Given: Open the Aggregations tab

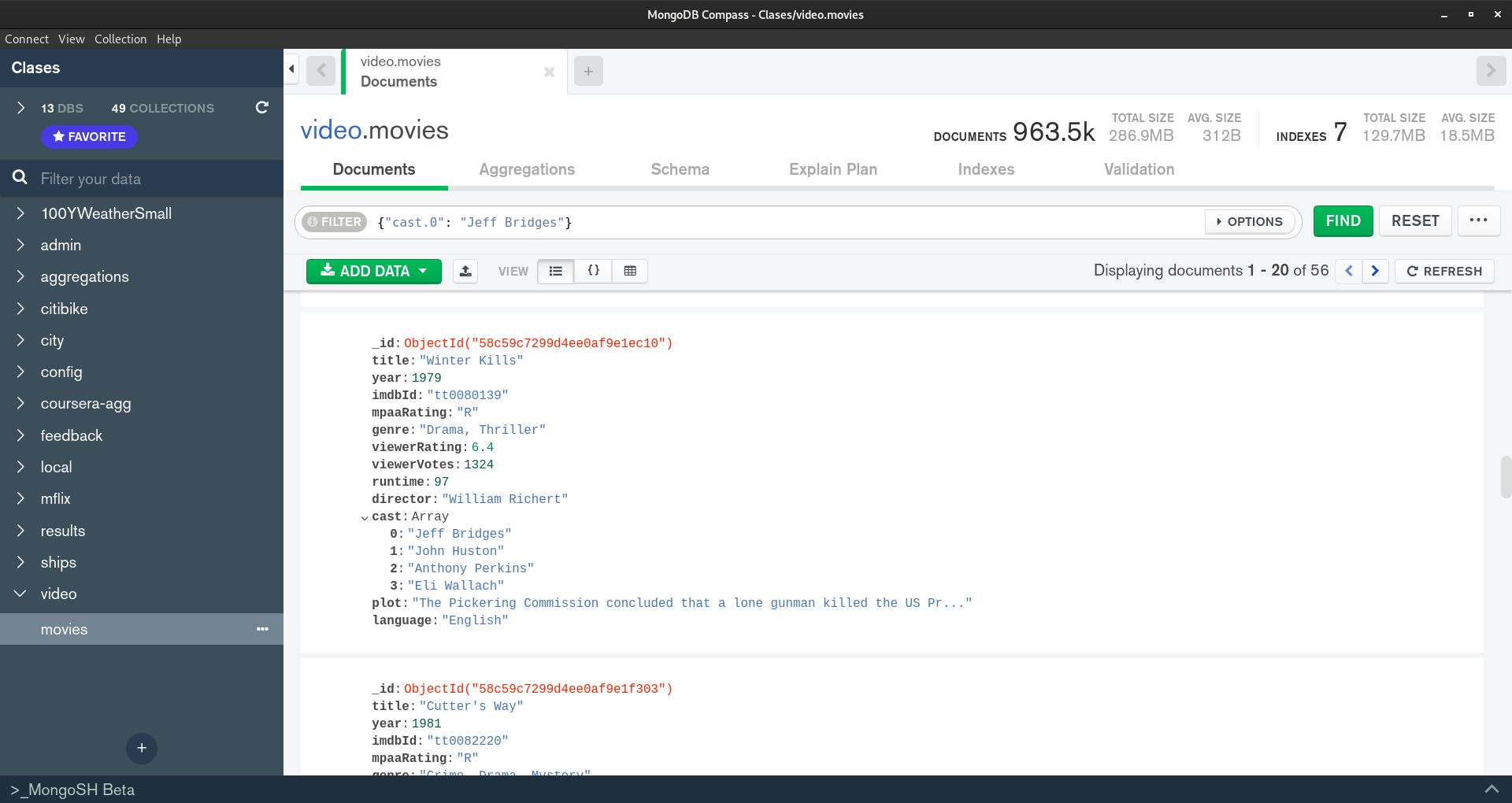Looking at the screenshot, I should pos(527,169).
